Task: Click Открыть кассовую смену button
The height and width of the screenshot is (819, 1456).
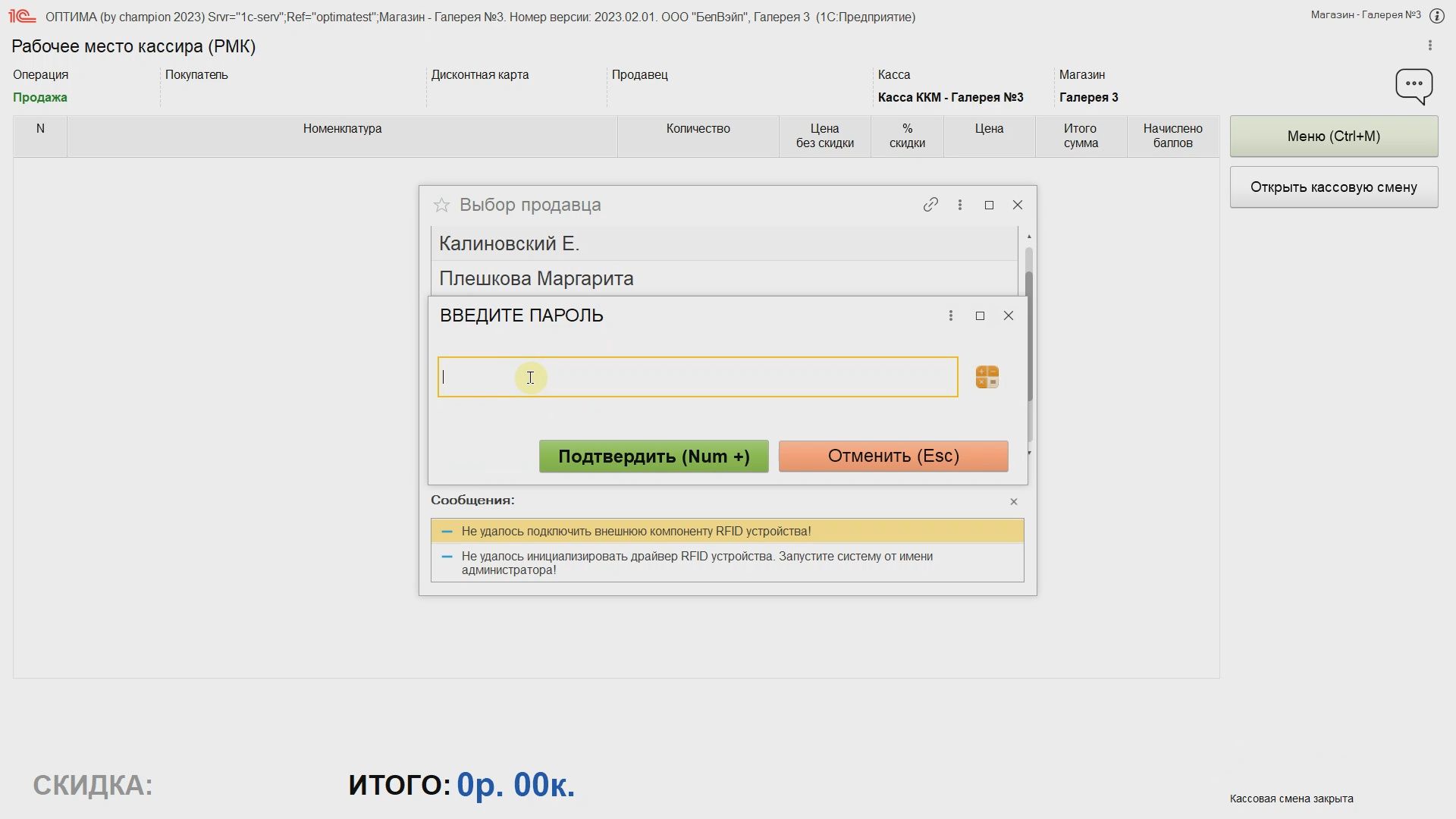Action: click(1333, 187)
